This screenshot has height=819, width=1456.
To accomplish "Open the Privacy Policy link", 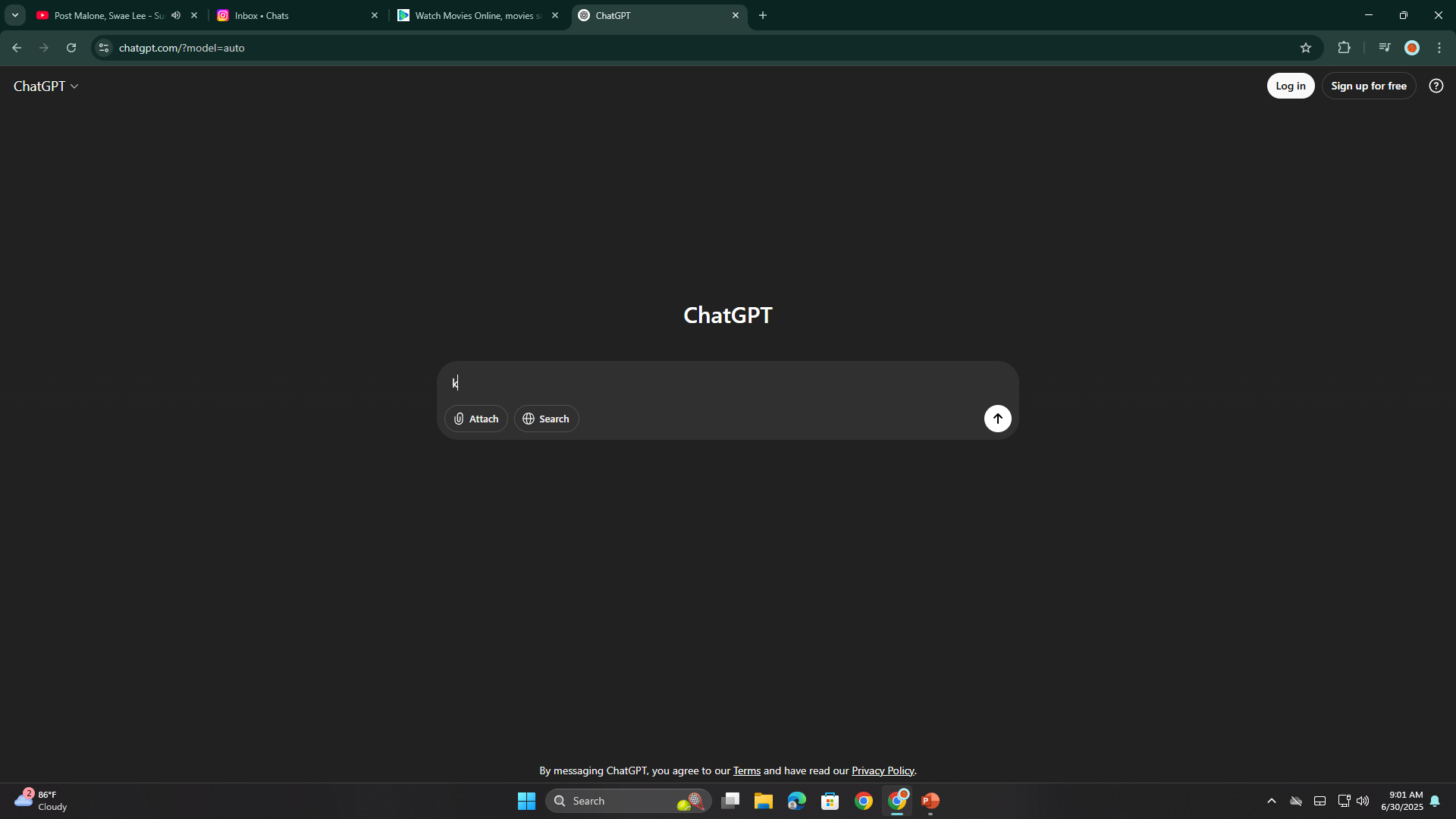I will 883,770.
